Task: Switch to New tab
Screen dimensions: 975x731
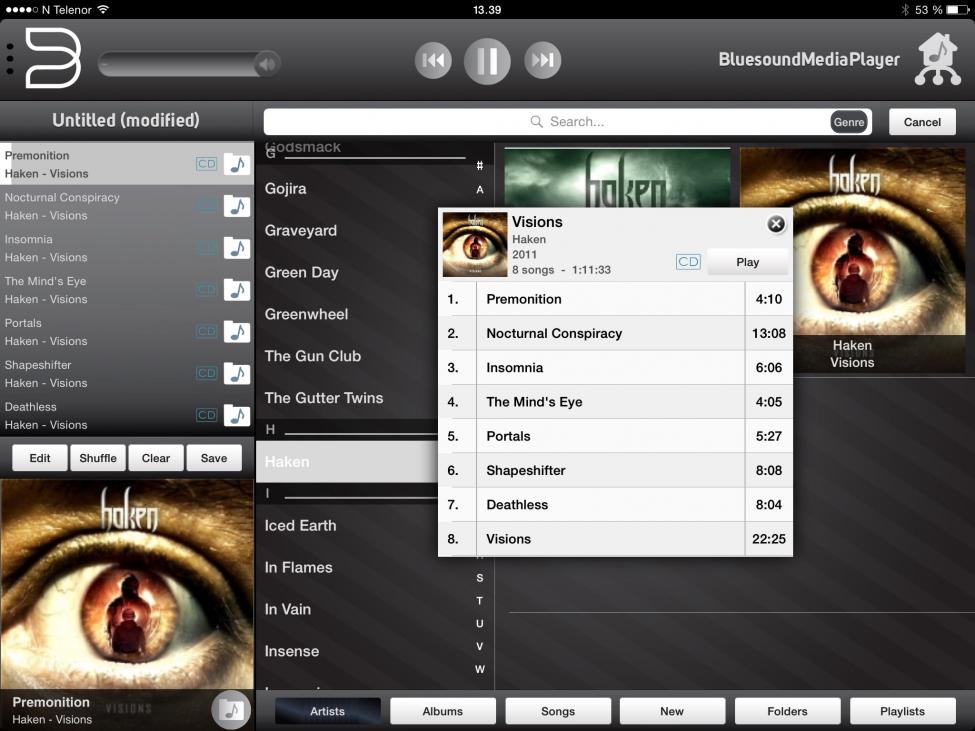Action: click(x=672, y=711)
